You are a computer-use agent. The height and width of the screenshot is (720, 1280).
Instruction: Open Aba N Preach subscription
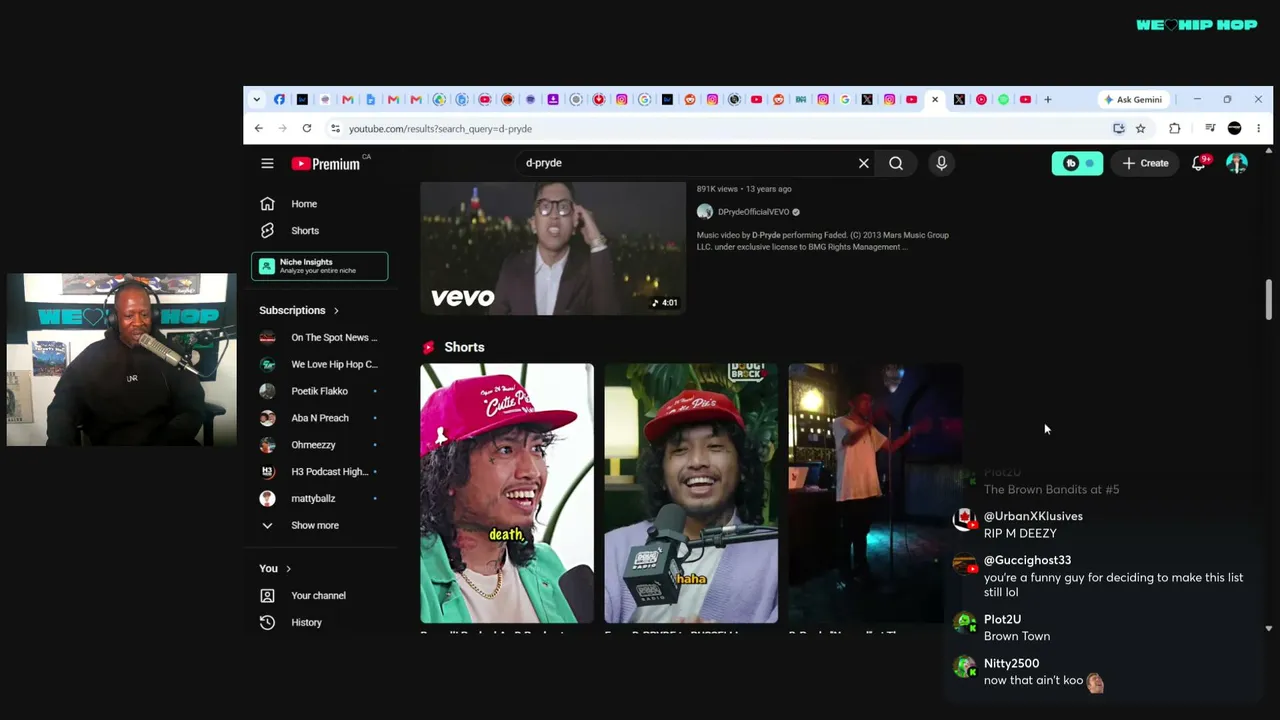(x=320, y=418)
